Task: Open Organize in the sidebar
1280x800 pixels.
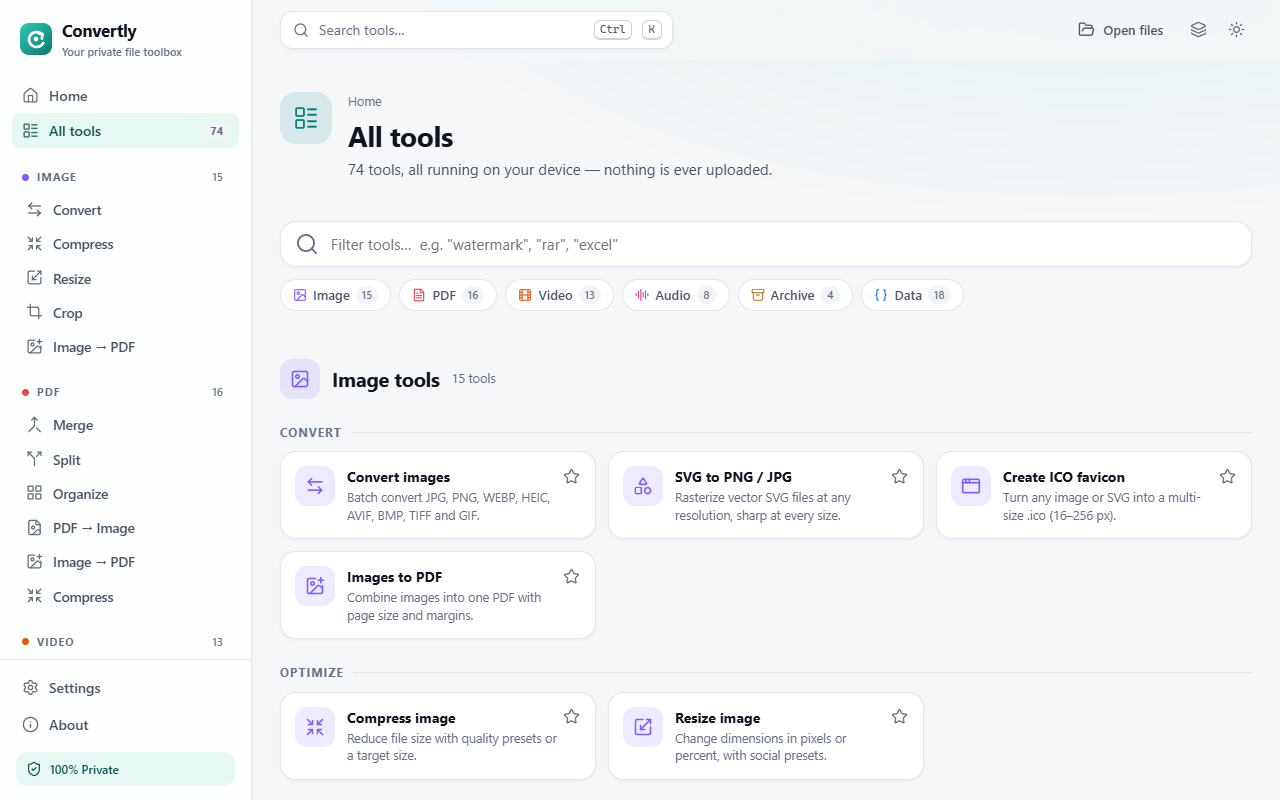Action: [x=125, y=494]
